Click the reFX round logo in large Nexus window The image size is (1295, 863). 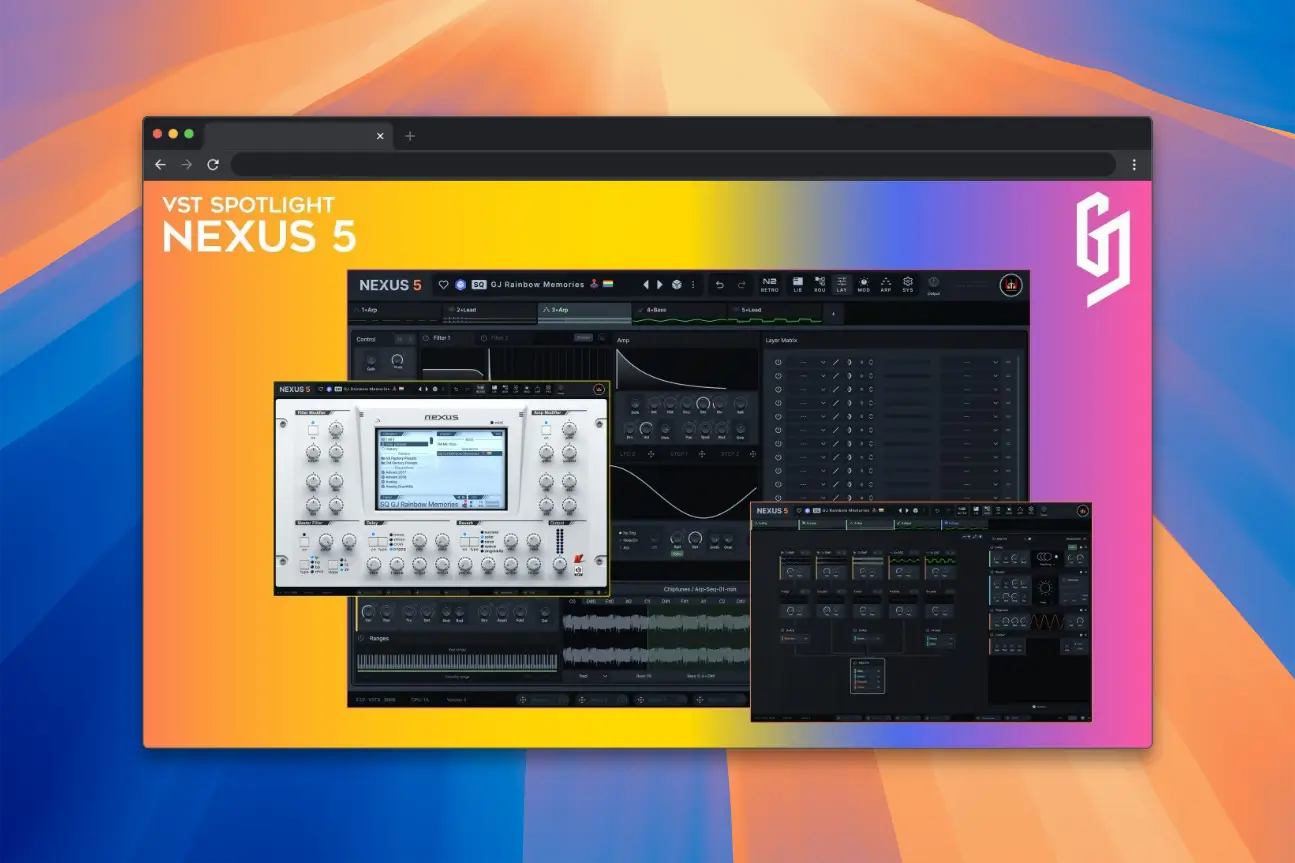[x=1011, y=285]
